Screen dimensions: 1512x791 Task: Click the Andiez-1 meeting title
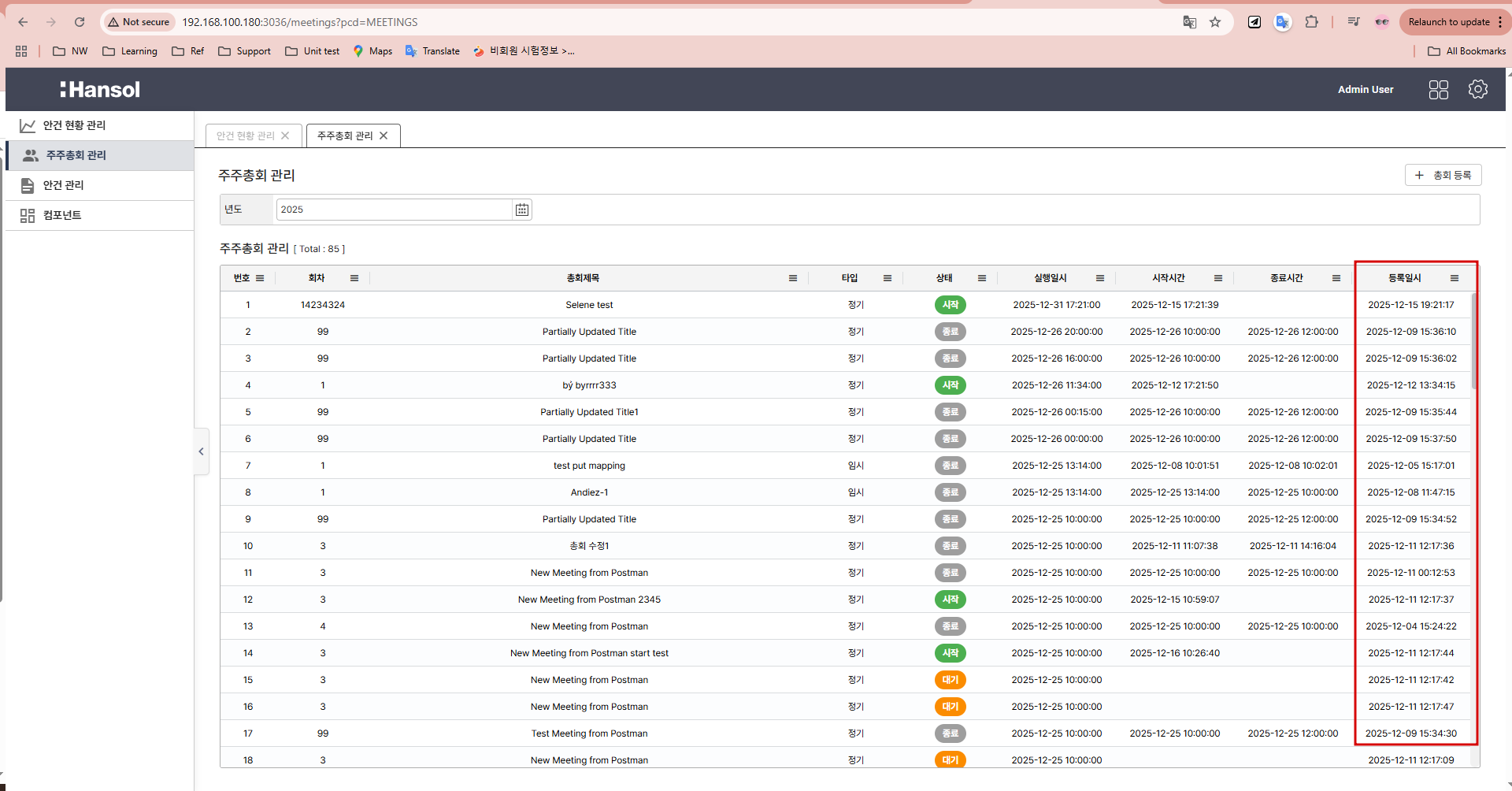coord(589,492)
